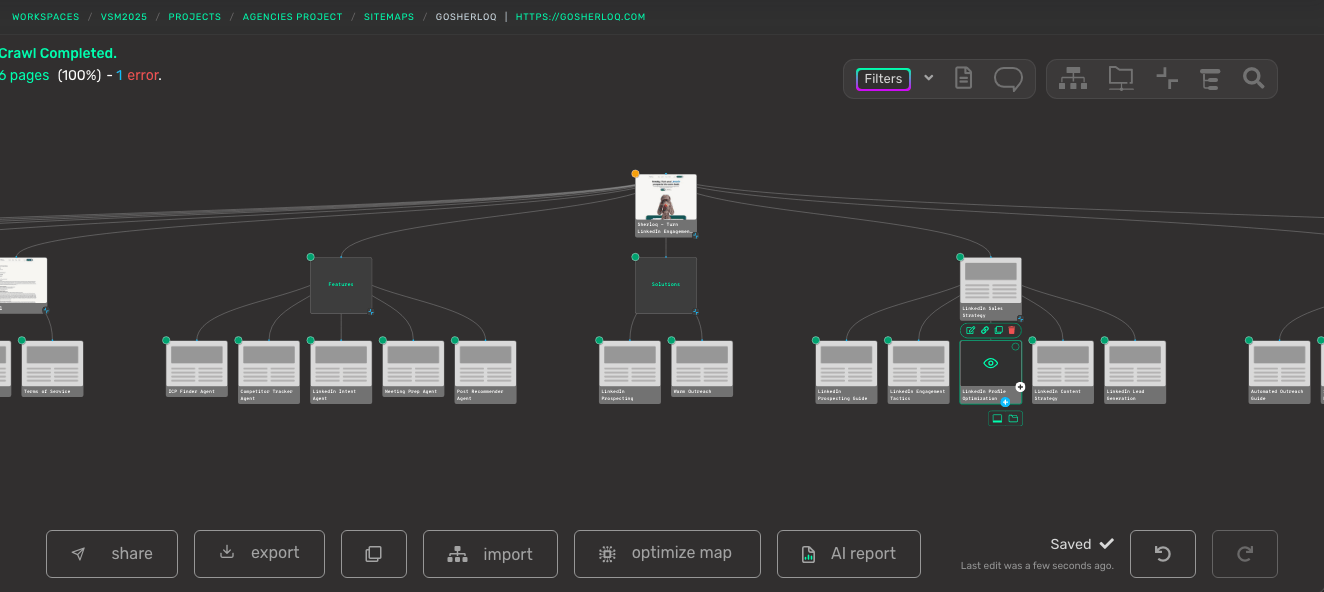Viewport: 1324px width, 592px height.
Task: Click the Filters button
Action: 883,79
